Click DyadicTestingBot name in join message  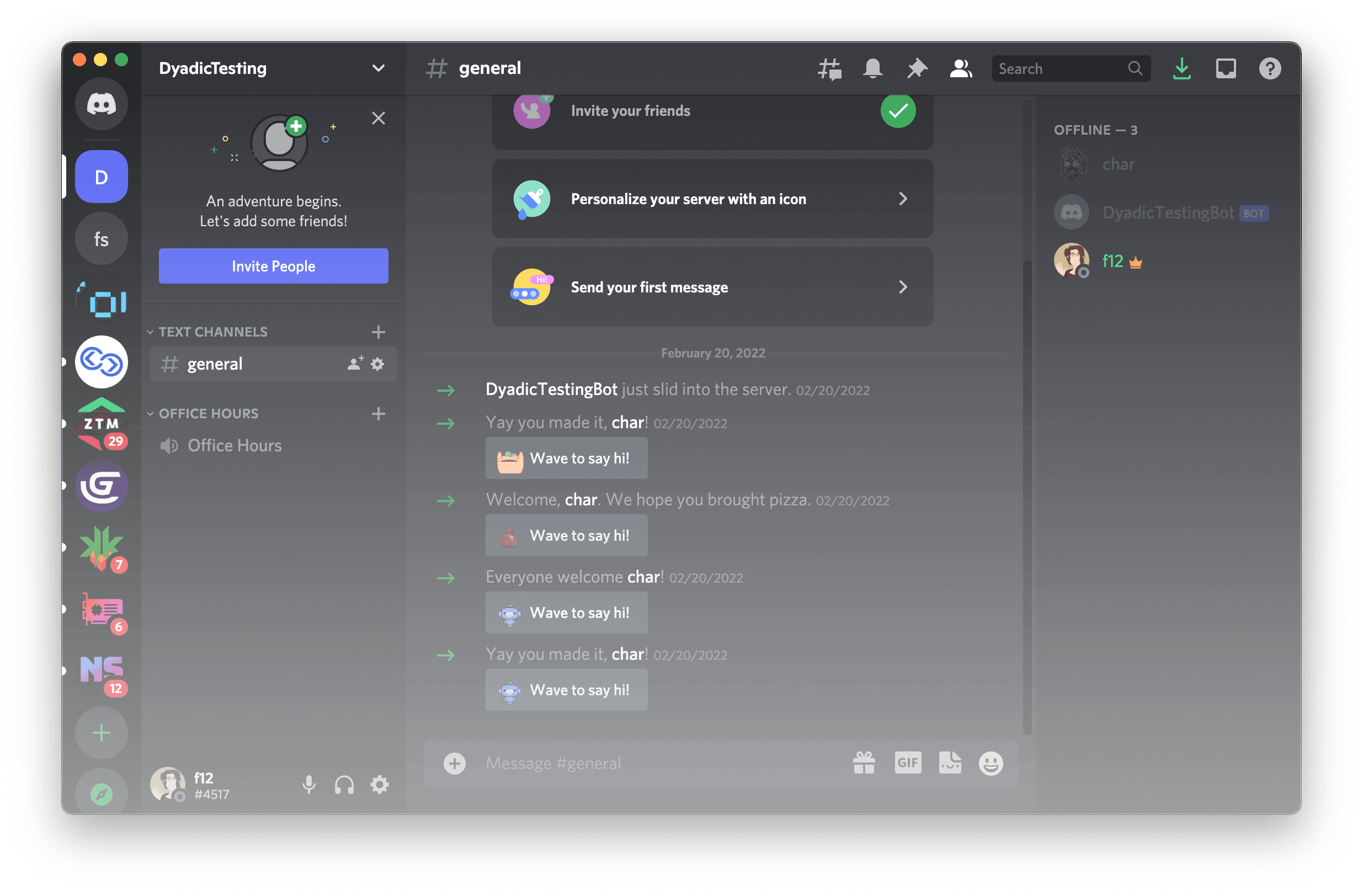click(551, 390)
